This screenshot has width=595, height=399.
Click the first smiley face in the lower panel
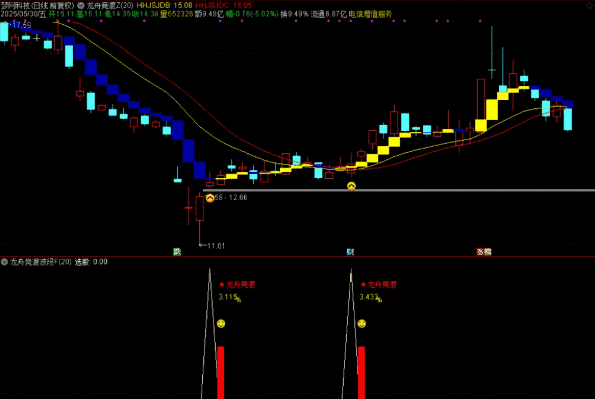coord(221,323)
